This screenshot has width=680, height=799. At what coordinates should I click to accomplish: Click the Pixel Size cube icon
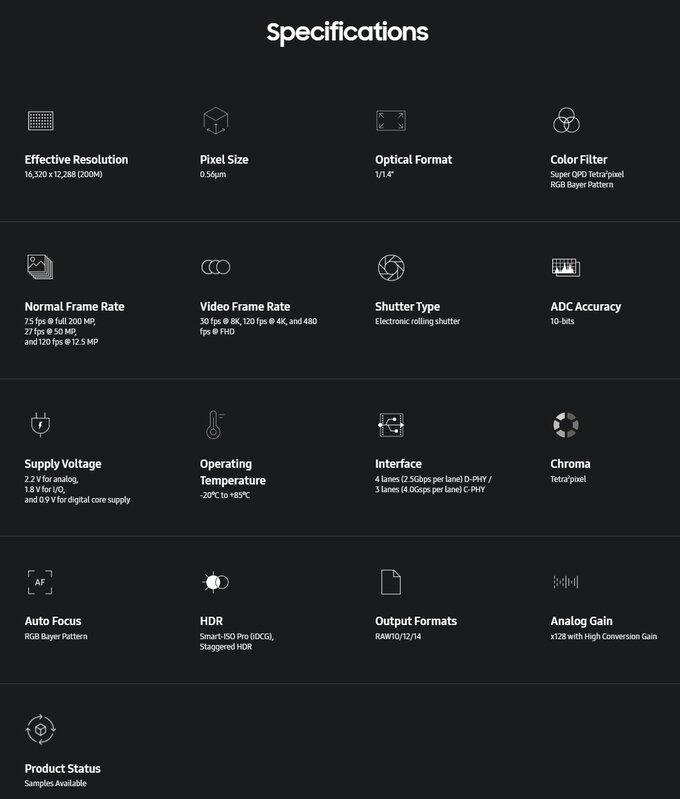click(216, 121)
